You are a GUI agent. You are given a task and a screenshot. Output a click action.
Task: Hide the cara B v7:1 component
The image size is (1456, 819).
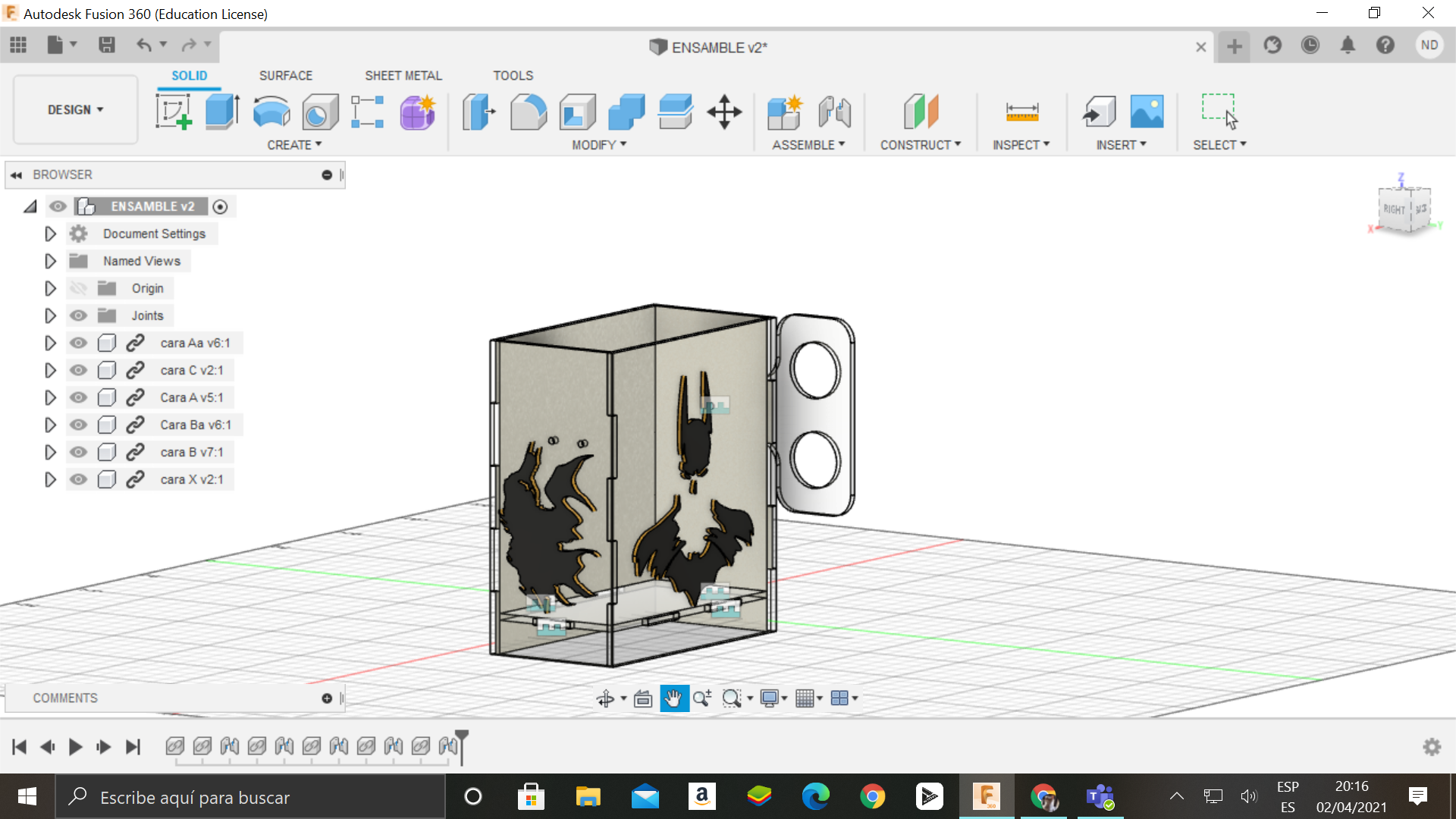(78, 452)
